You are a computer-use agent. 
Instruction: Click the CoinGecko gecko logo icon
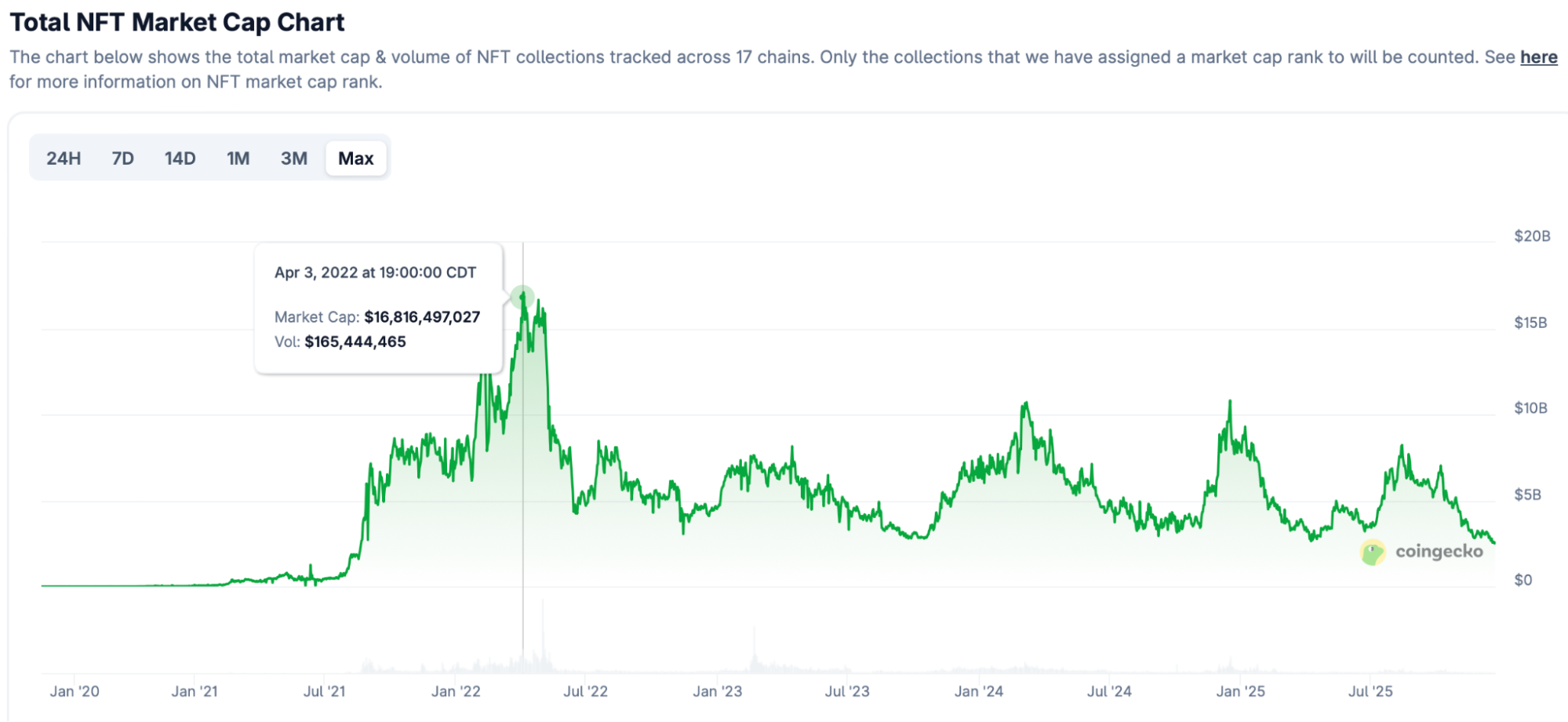1371,552
